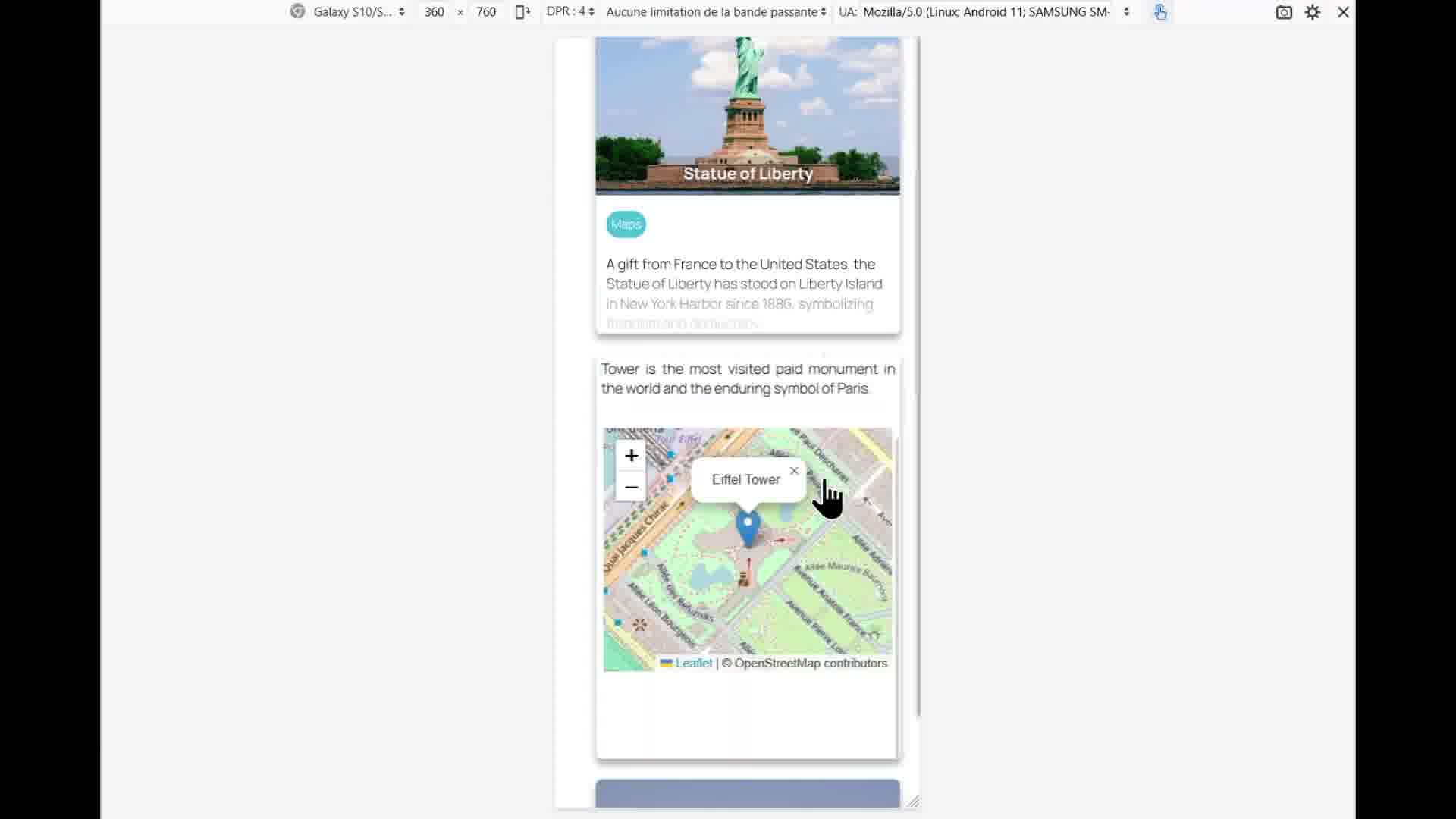Image resolution: width=1456 pixels, height=819 pixels.
Task: Open the Galaxy S10 device dropdown
Action: pos(359,12)
